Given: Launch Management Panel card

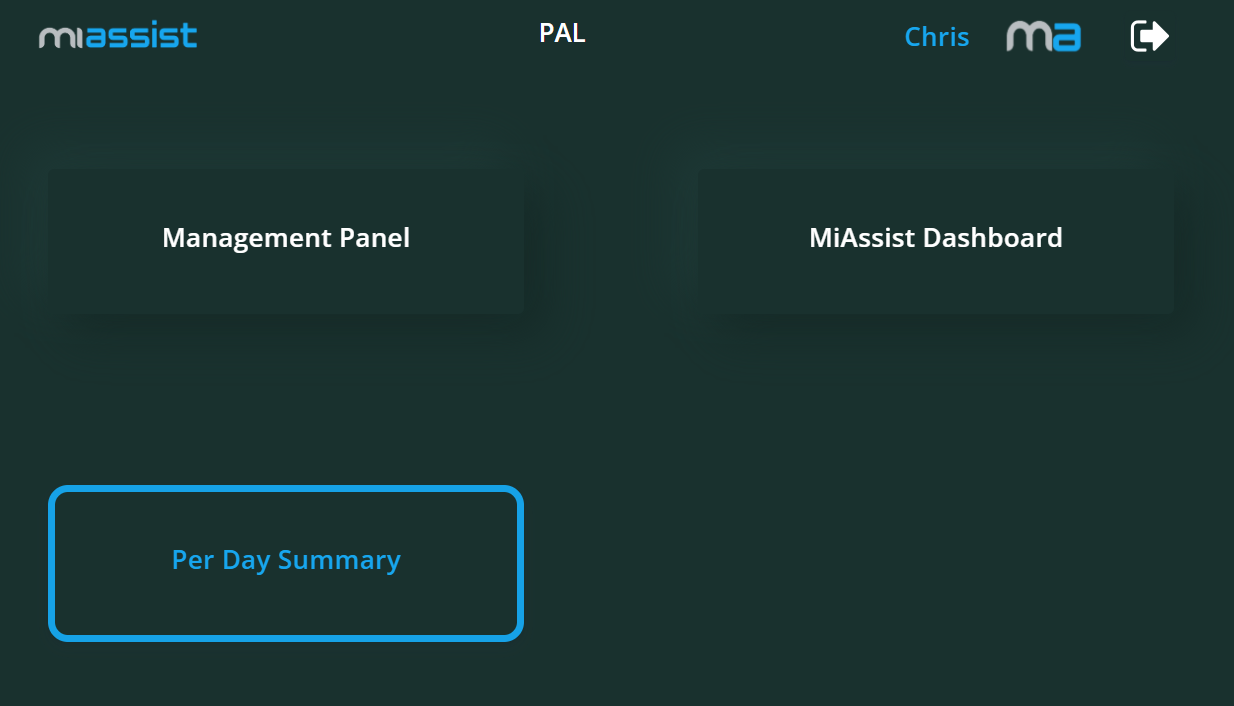Looking at the screenshot, I should pos(286,241).
